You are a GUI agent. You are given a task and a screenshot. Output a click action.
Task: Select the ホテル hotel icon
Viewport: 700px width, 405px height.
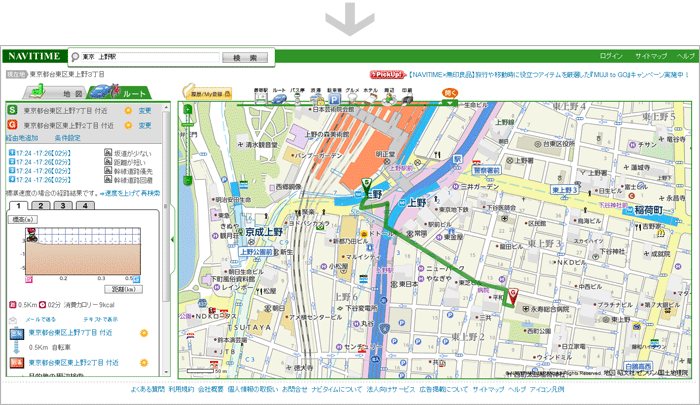coord(371,96)
